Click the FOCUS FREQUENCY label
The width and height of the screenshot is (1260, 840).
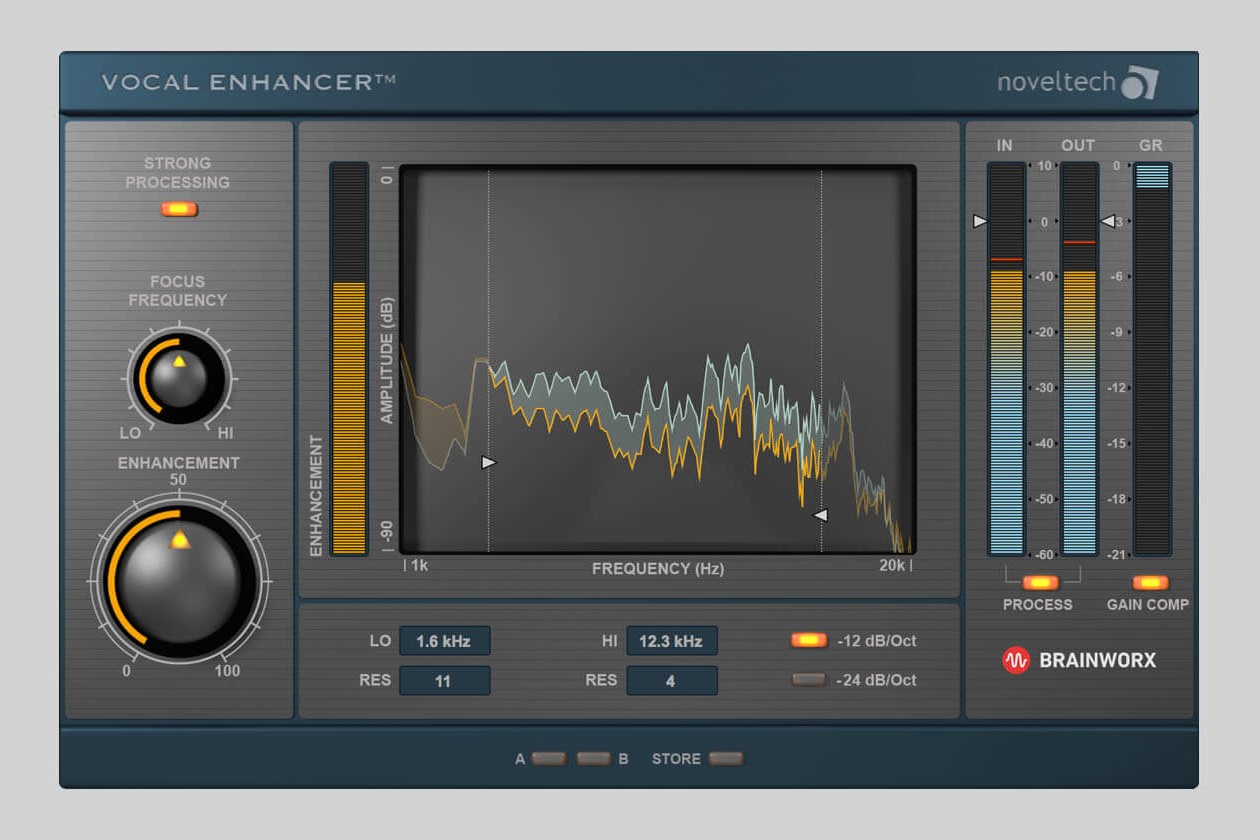point(178,291)
